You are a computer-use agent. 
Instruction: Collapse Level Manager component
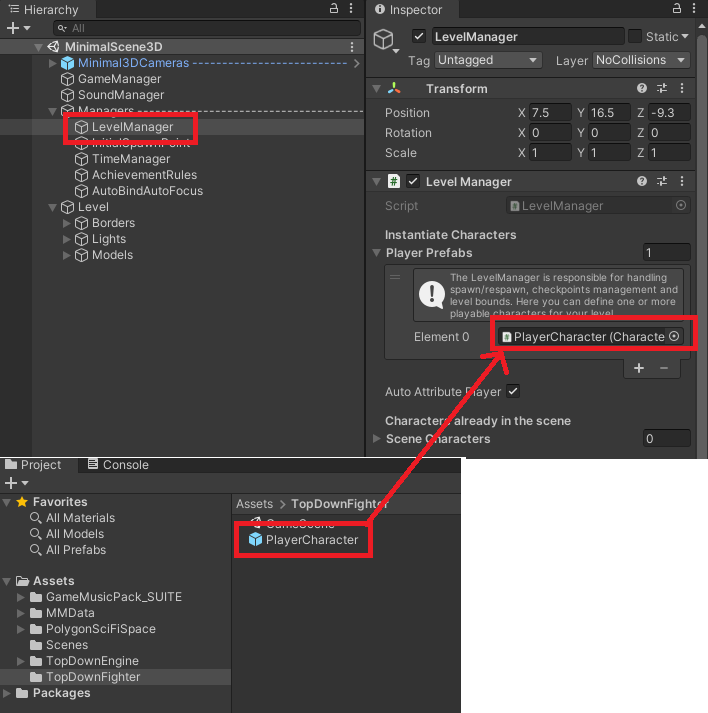(x=377, y=182)
